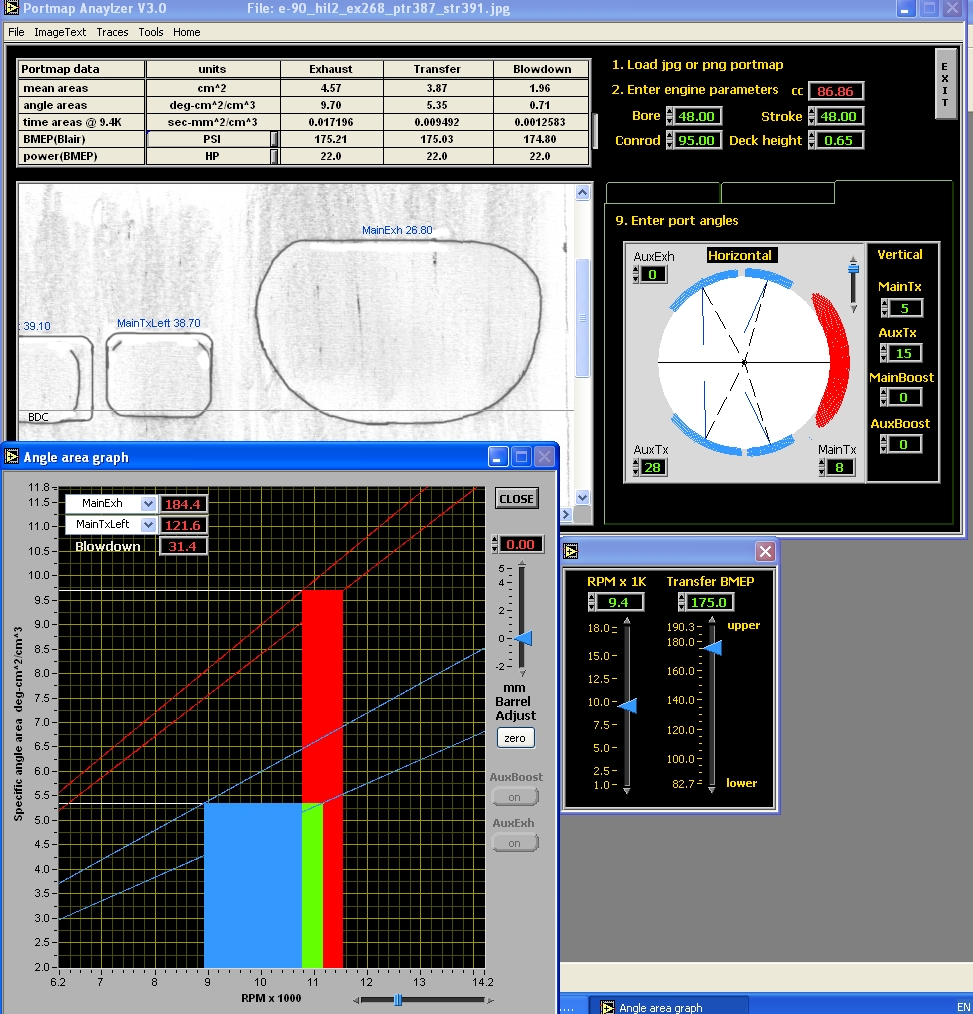973x1014 pixels.
Task: Click the zero barrel adjust button
Action: click(515, 738)
